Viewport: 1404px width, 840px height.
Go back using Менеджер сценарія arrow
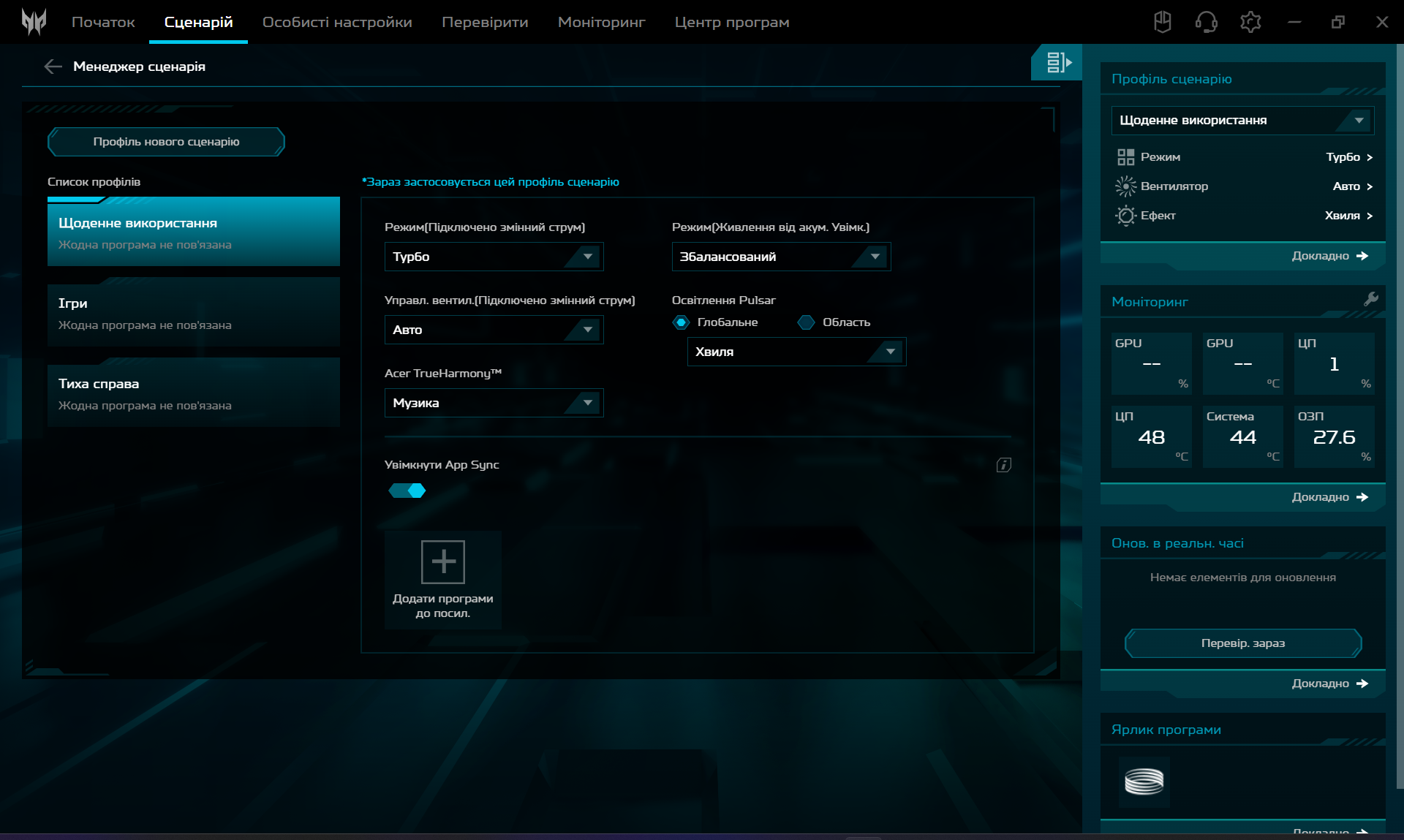(53, 67)
